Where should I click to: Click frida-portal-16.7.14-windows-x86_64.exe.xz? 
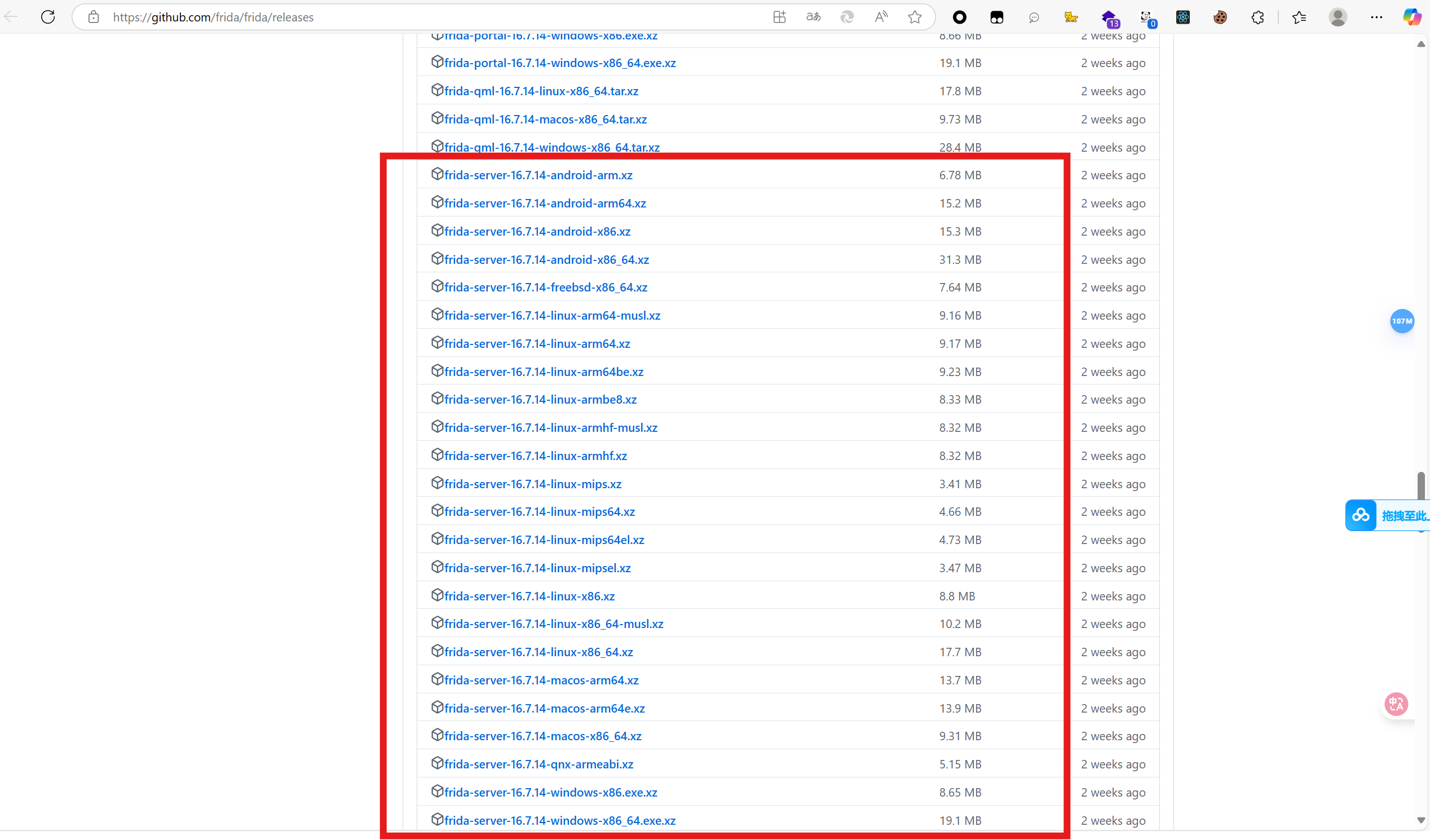coord(560,63)
